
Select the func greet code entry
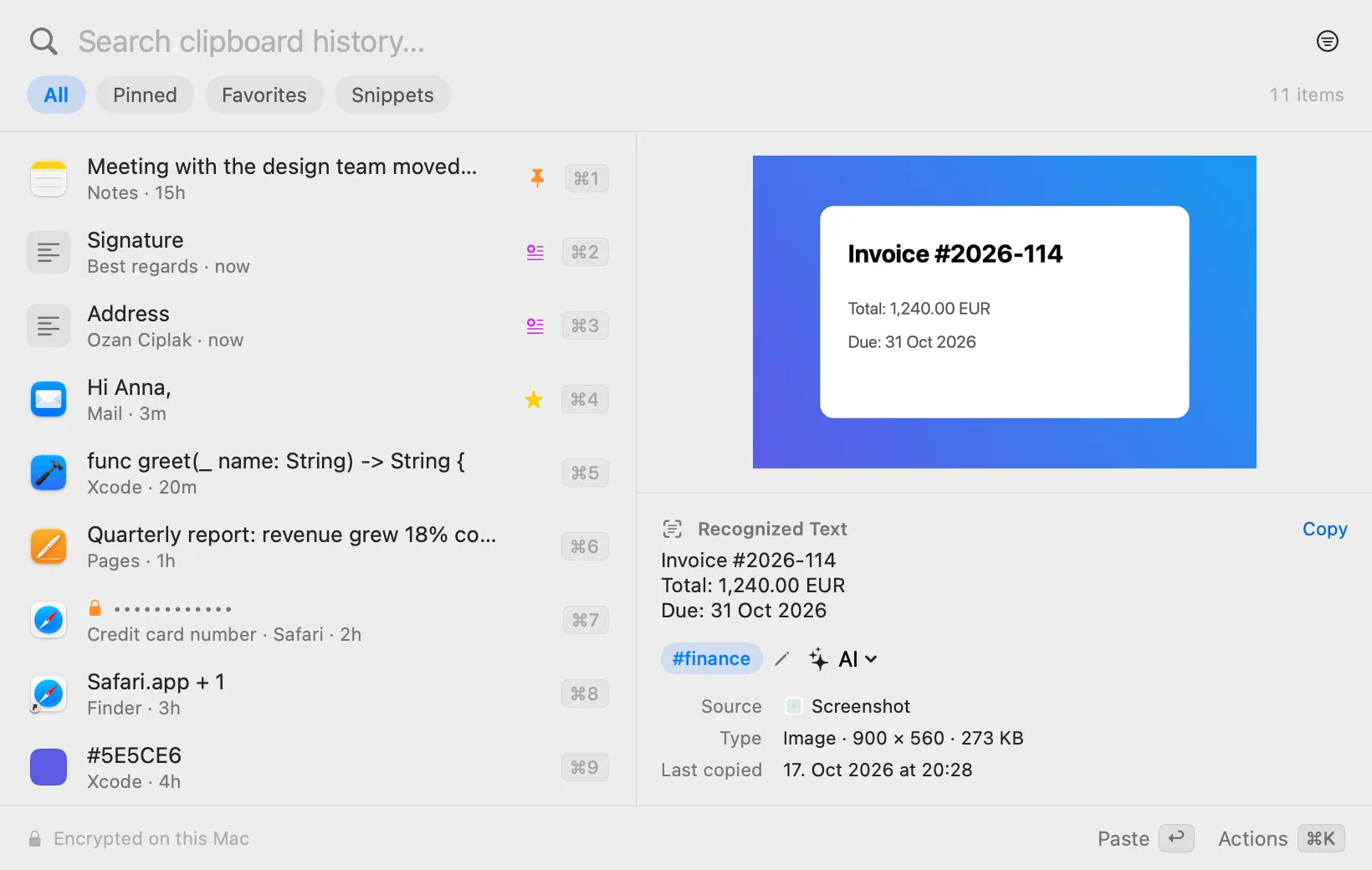point(318,473)
